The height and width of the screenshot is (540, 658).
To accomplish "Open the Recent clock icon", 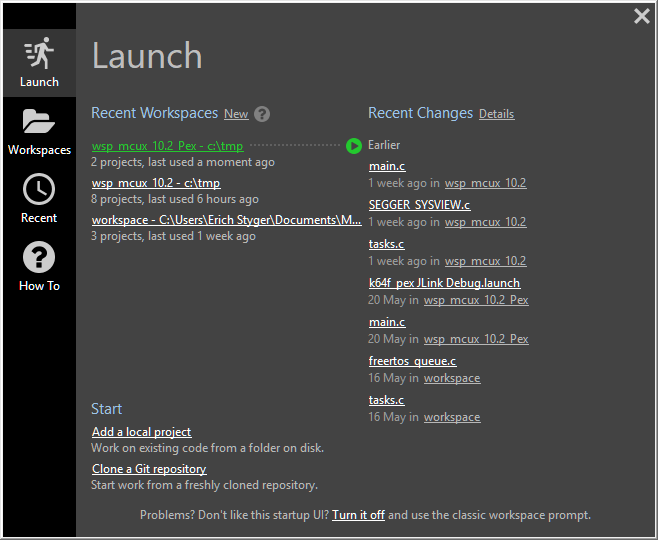I will click(x=39, y=189).
